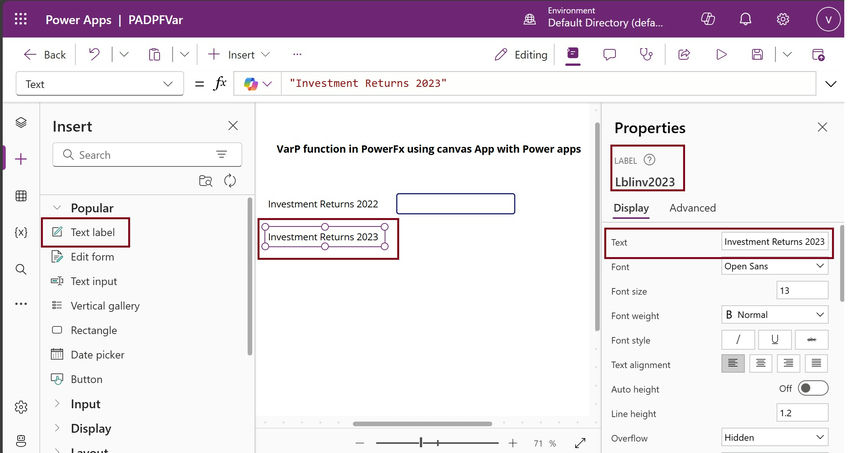Toggle underline font style

click(x=775, y=340)
